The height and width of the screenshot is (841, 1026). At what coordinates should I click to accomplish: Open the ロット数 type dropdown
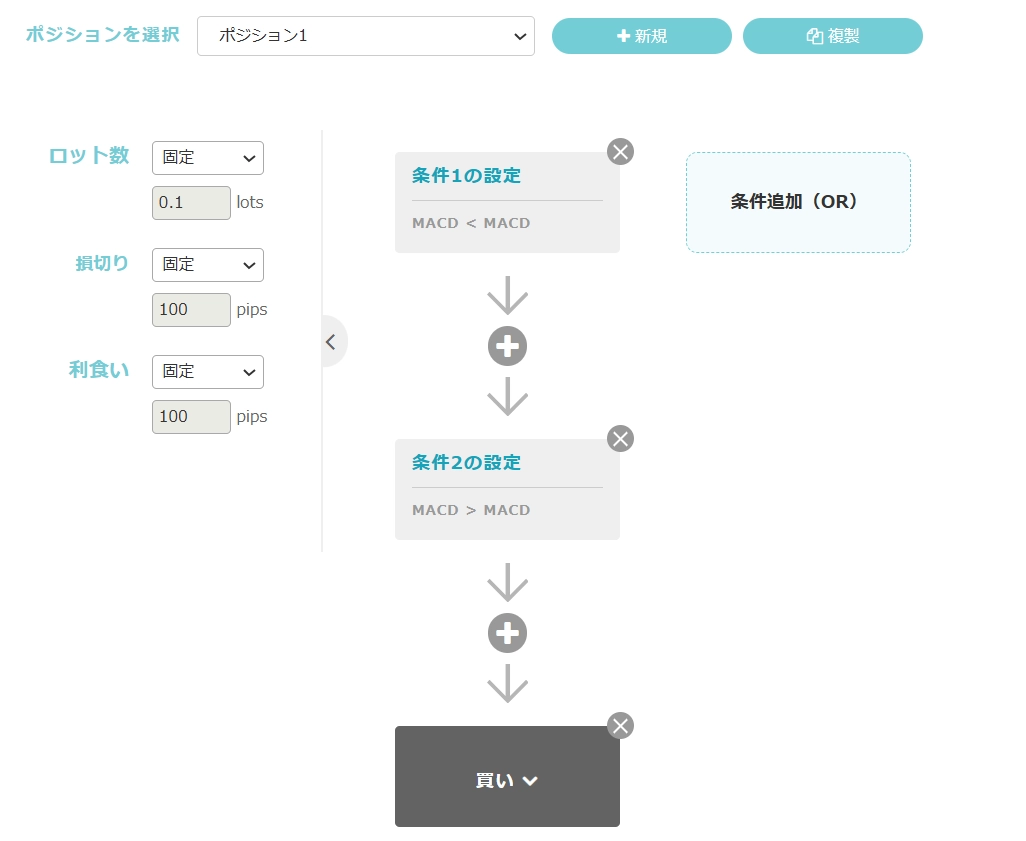pyautogui.click(x=208, y=158)
